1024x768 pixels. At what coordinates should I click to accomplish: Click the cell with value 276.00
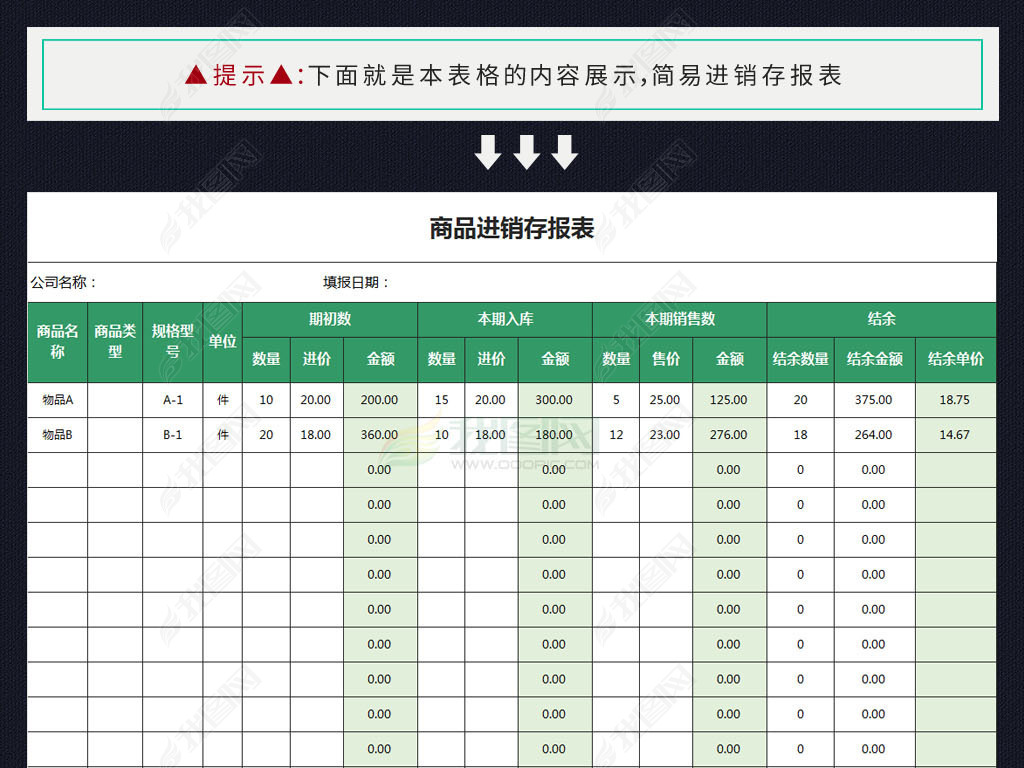click(x=728, y=435)
